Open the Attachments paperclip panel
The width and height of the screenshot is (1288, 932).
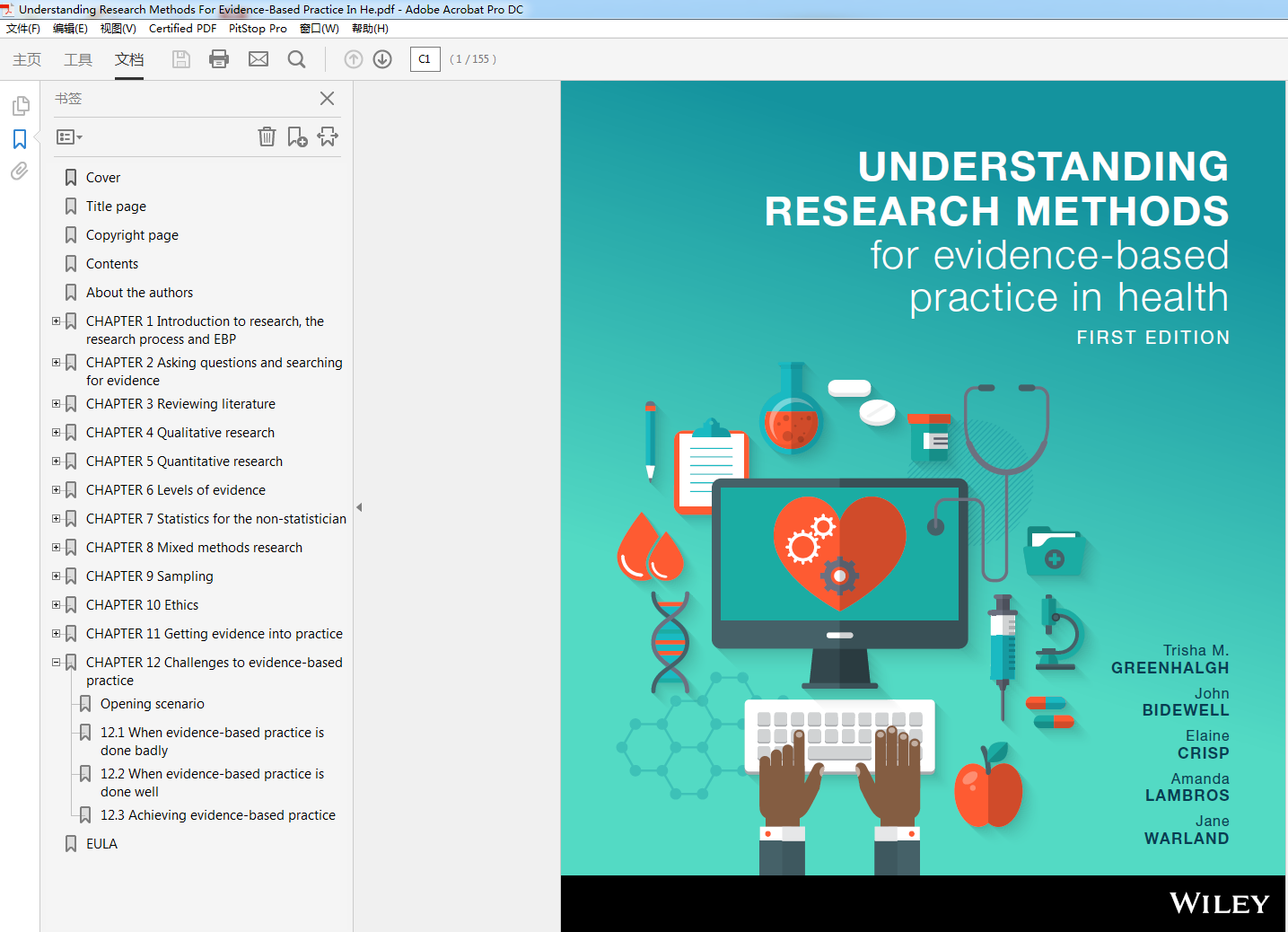click(20, 171)
